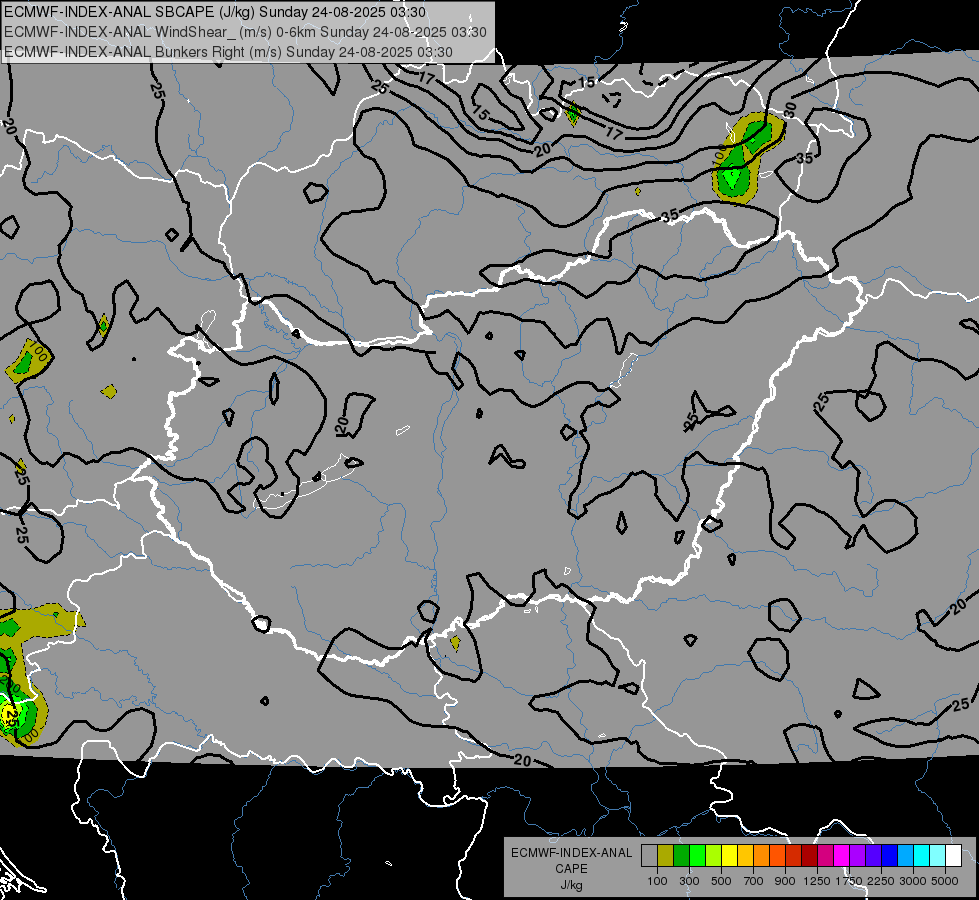The height and width of the screenshot is (900, 979).
Task: Click the legend value 300
Action: (689, 881)
